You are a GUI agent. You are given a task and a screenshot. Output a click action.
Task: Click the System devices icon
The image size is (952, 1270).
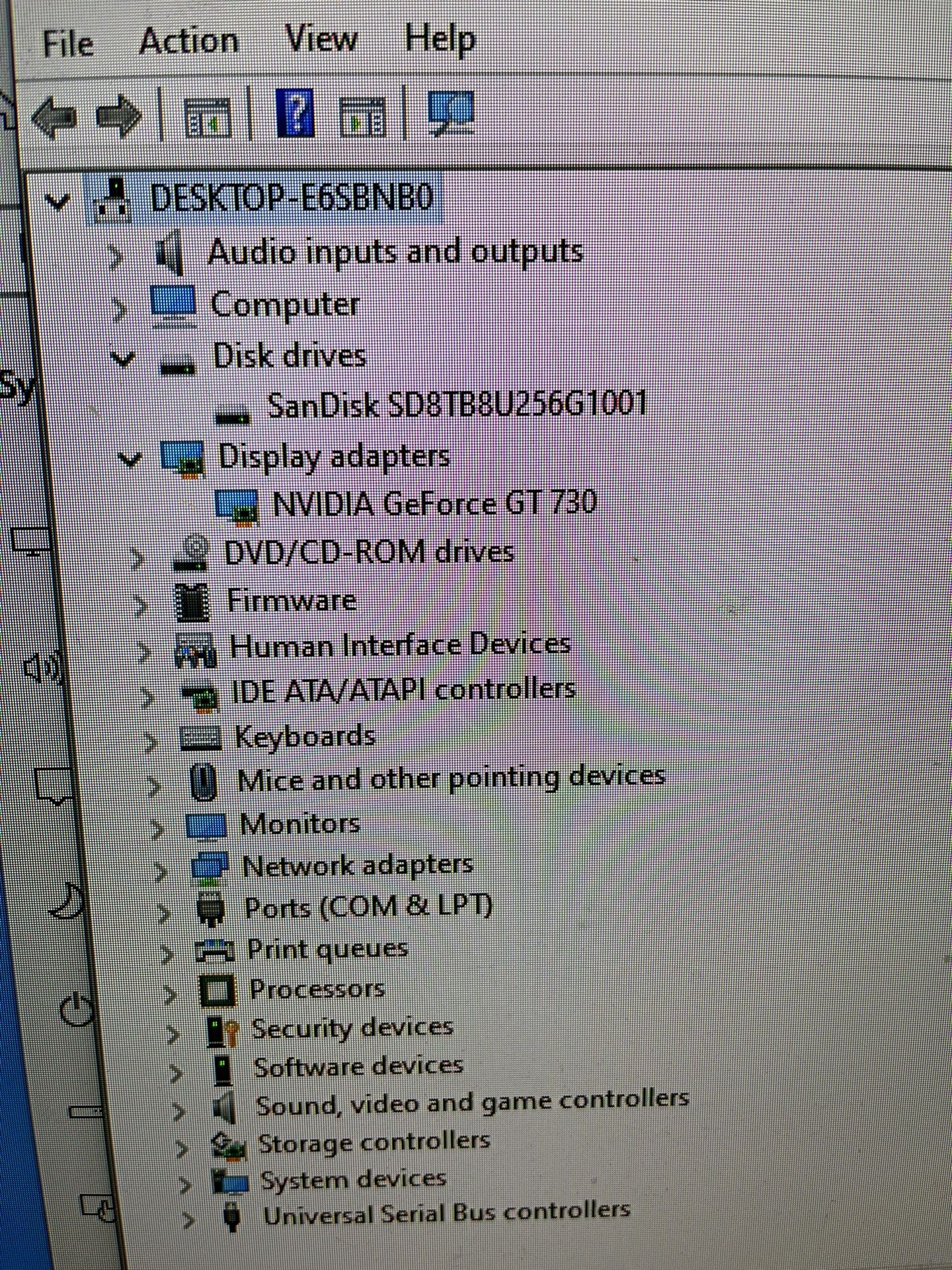point(229,1182)
